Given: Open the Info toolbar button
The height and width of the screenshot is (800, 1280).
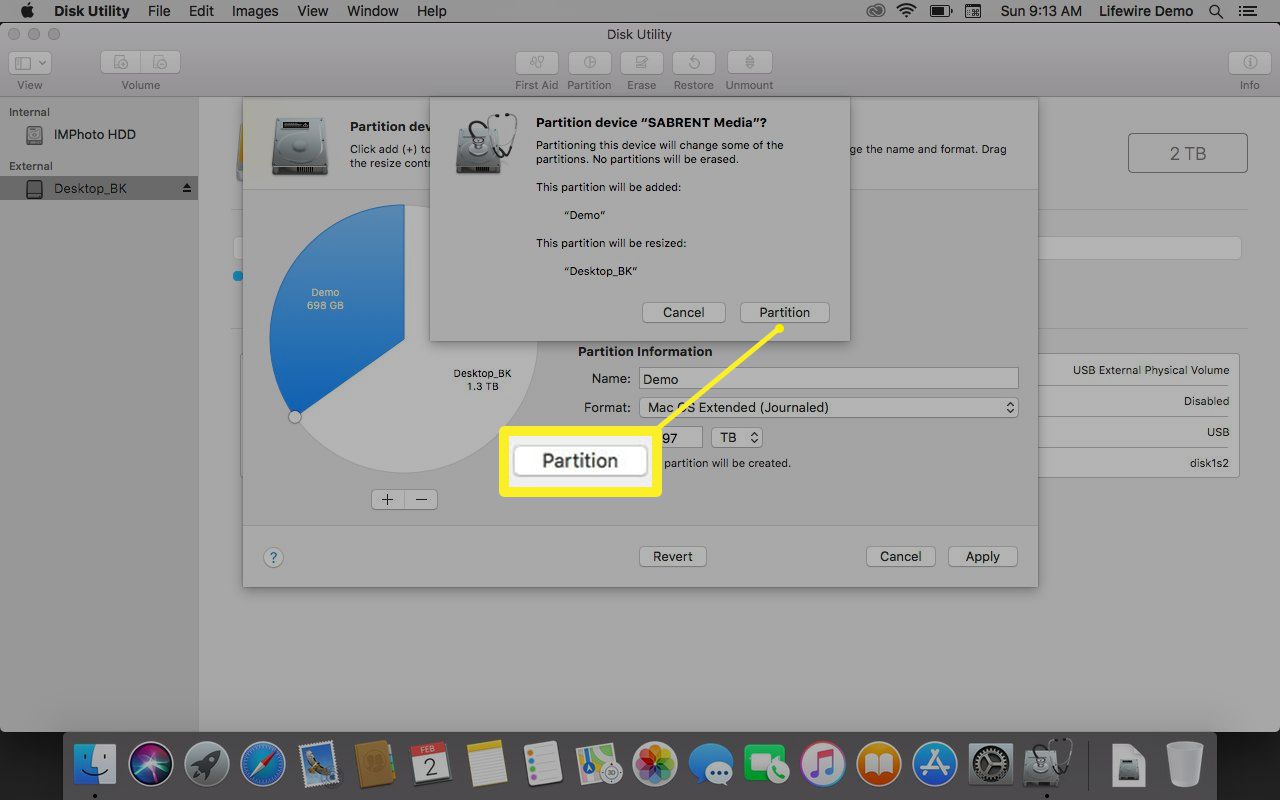Looking at the screenshot, I should (x=1249, y=62).
